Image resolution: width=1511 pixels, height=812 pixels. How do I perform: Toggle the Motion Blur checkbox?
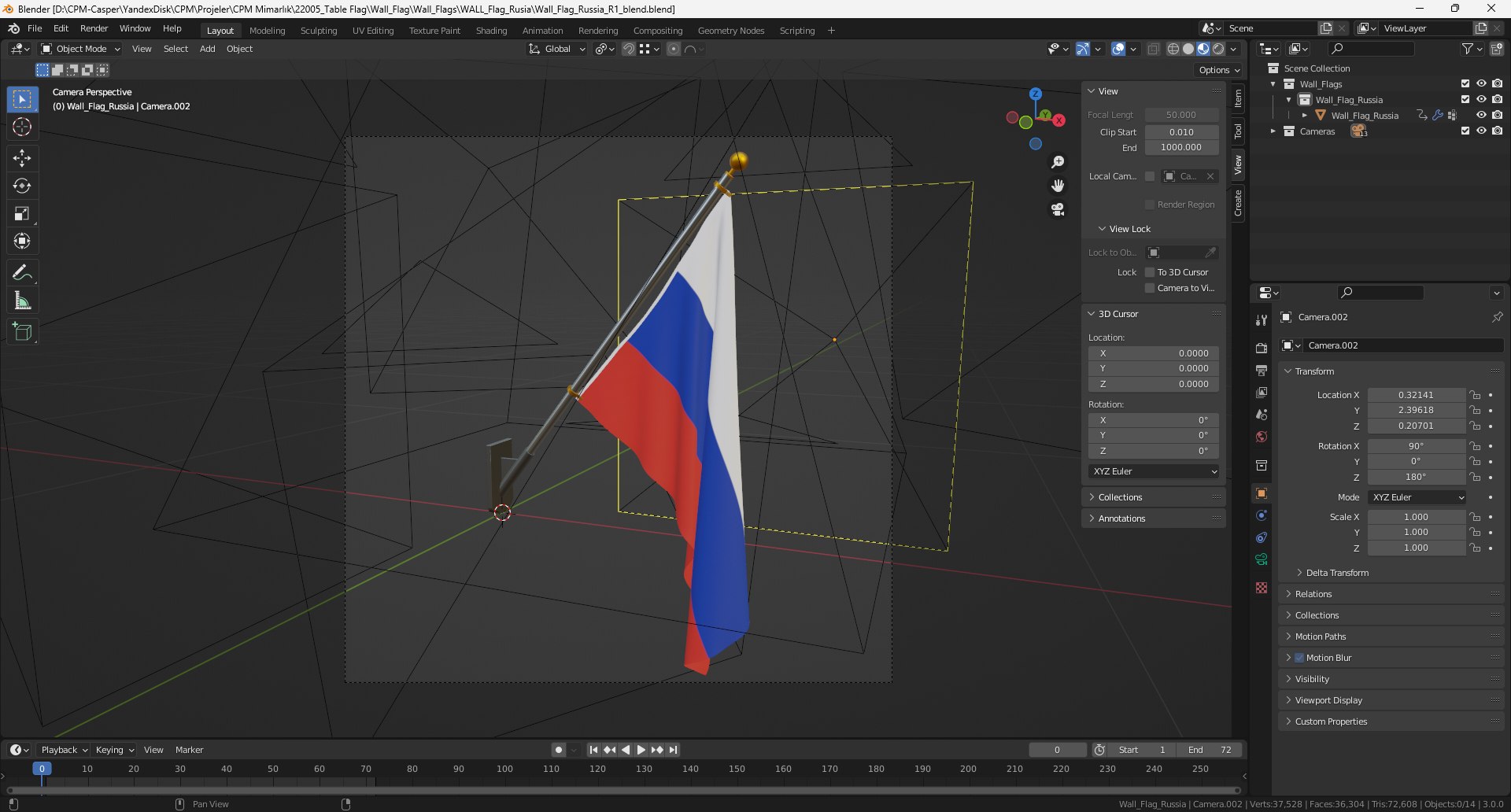tap(1299, 658)
